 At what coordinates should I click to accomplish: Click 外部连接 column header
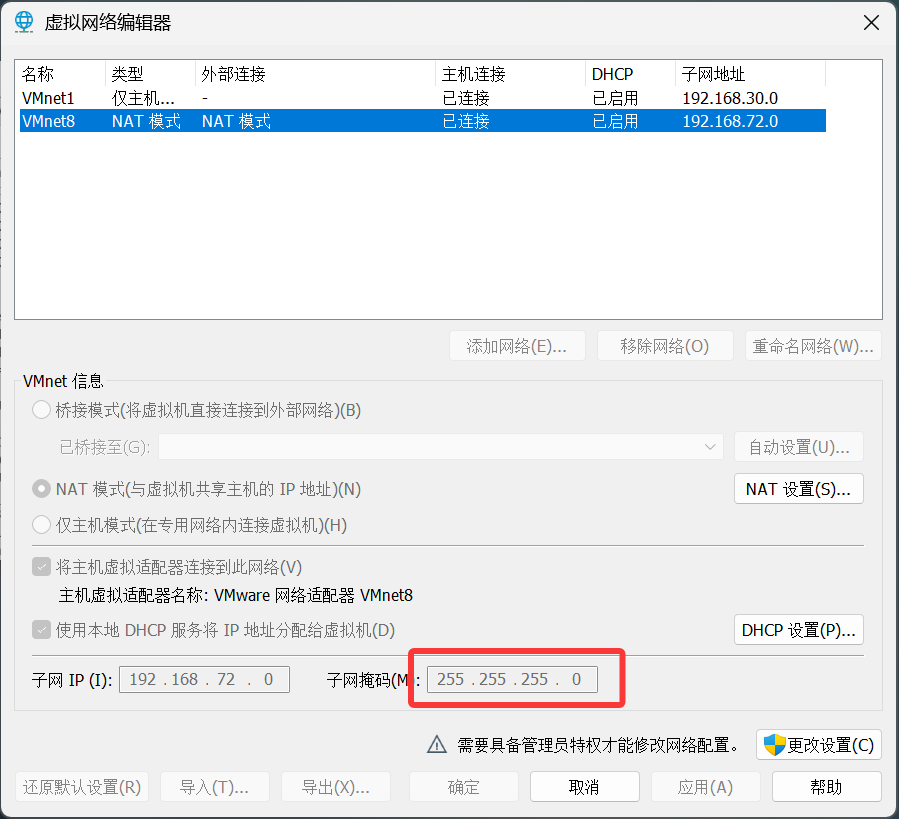tap(315, 74)
